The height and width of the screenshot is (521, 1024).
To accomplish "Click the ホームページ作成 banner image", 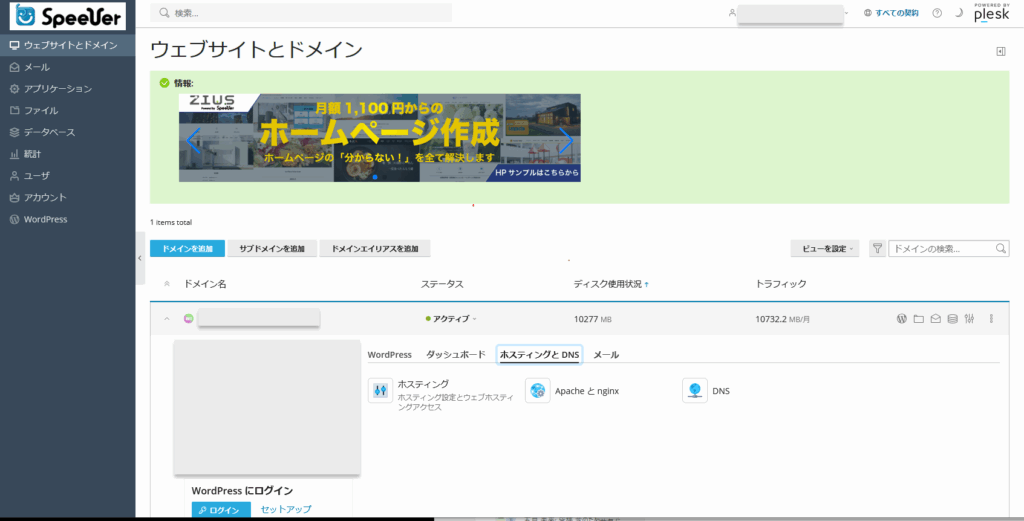I will pos(379,138).
